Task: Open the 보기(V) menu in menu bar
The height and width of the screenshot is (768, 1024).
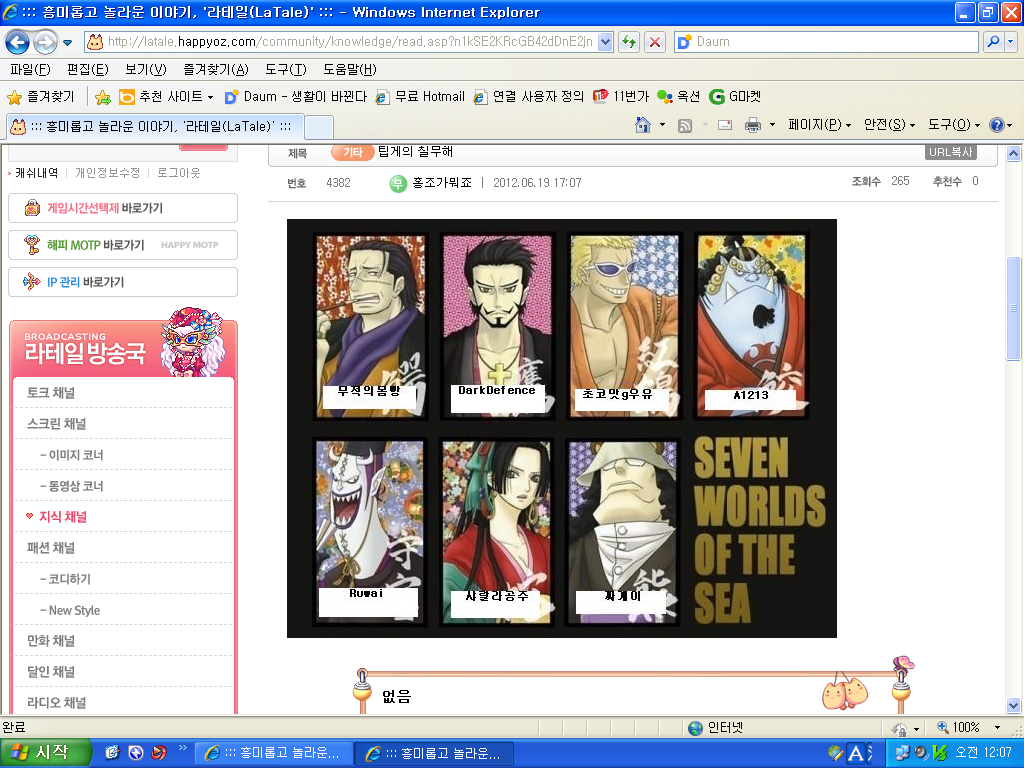Action: click(x=144, y=69)
